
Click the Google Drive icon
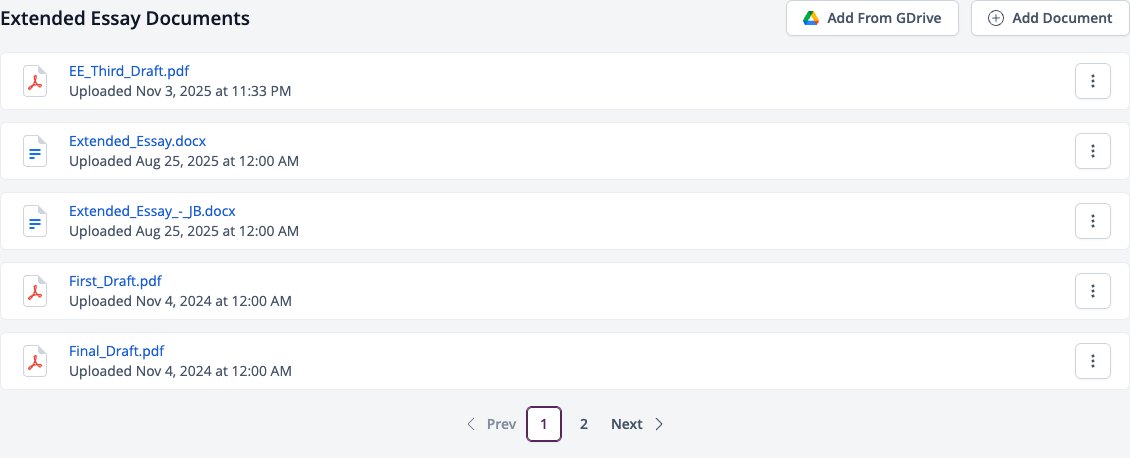(x=811, y=18)
